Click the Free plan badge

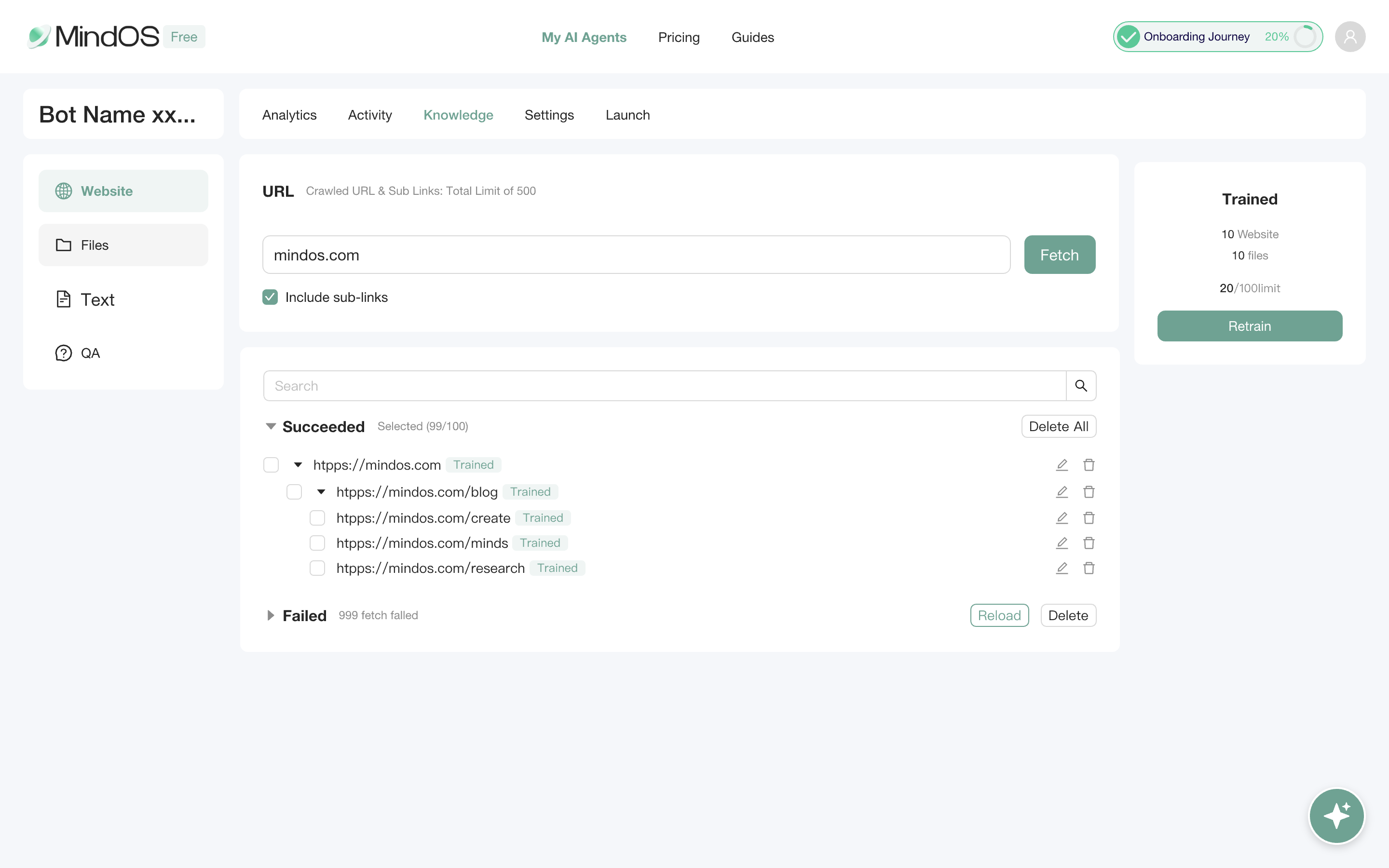click(184, 37)
